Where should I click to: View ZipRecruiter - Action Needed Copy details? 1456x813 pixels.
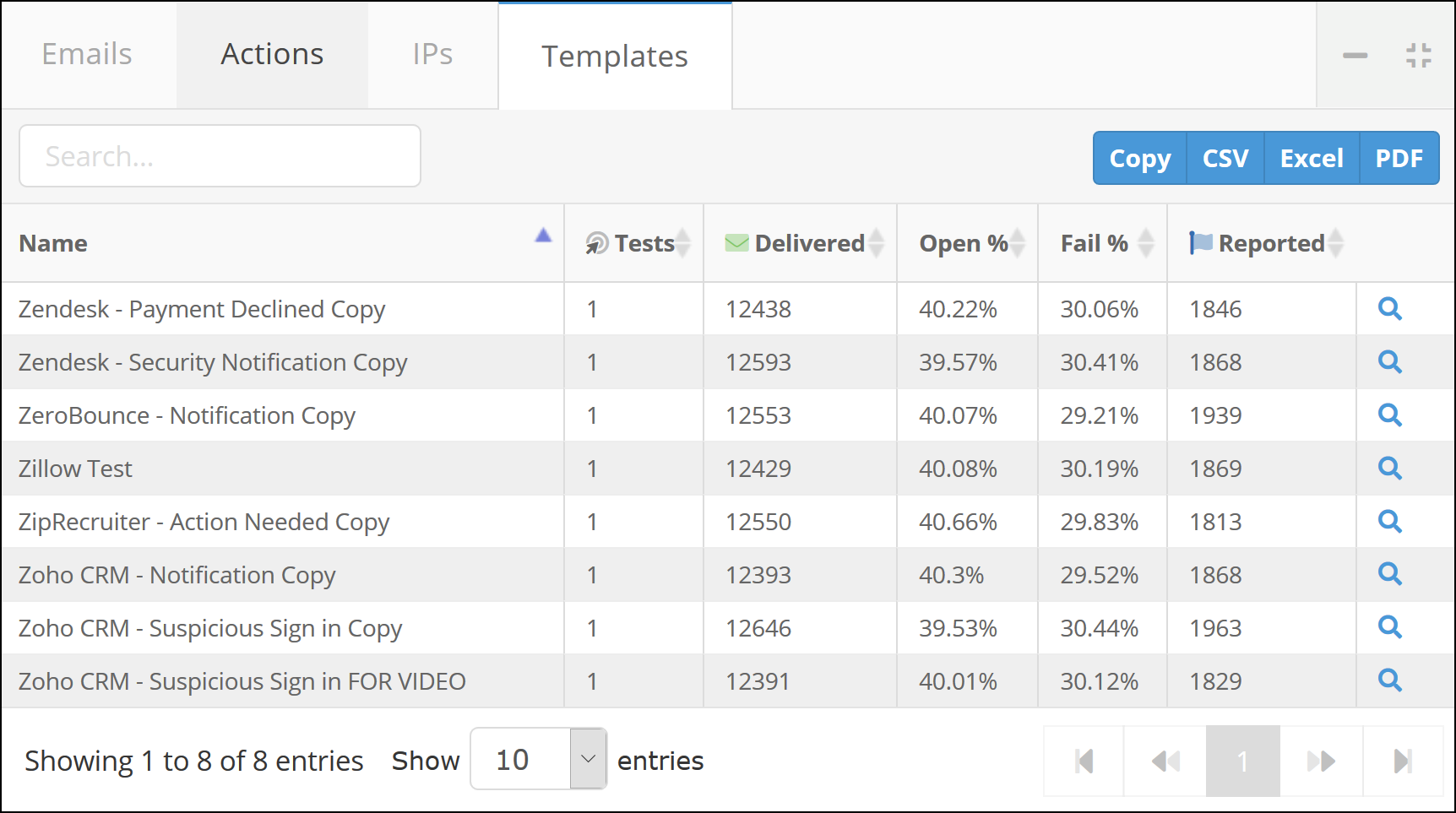point(1389,522)
